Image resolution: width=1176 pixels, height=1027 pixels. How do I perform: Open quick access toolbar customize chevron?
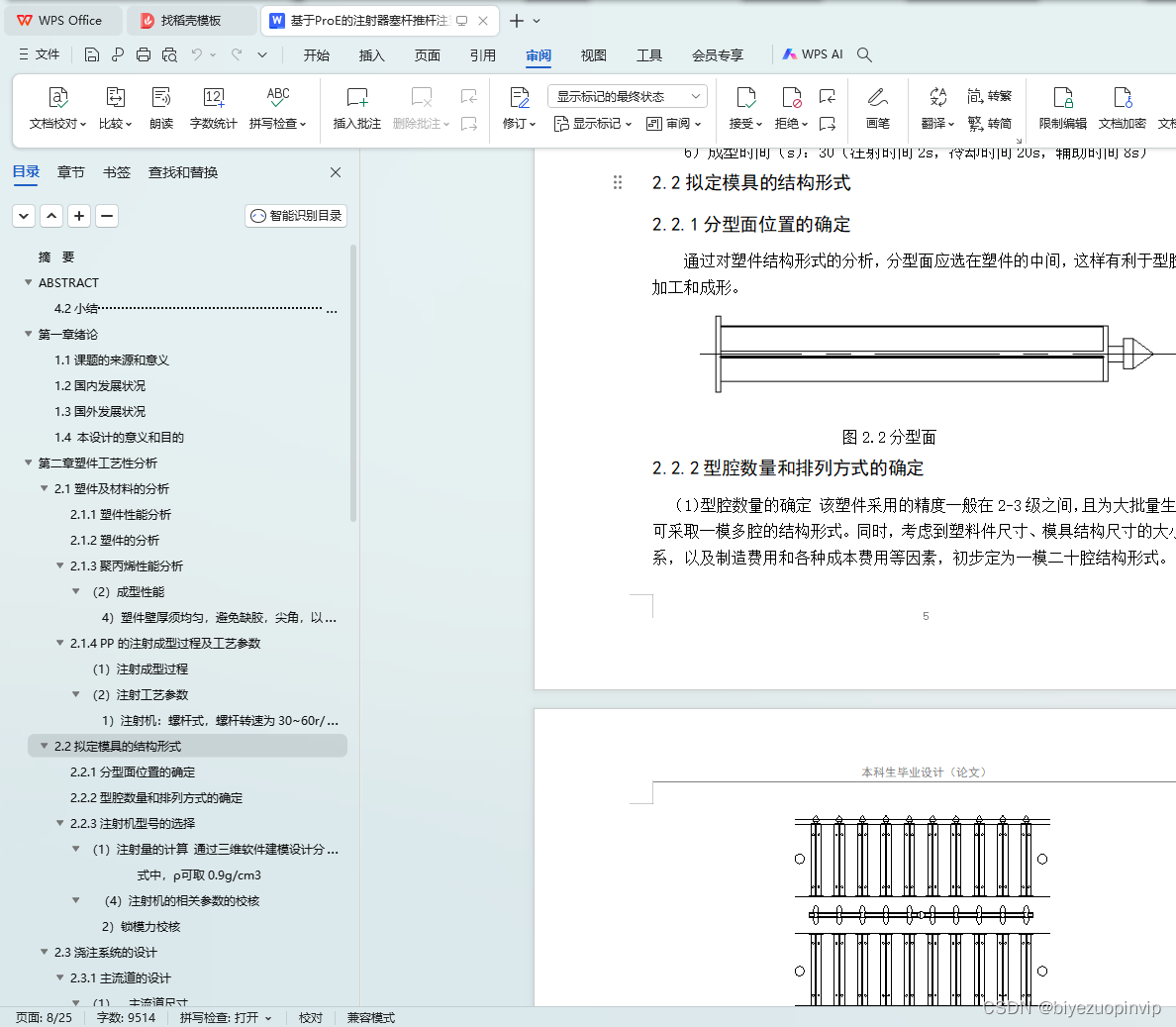click(x=261, y=54)
